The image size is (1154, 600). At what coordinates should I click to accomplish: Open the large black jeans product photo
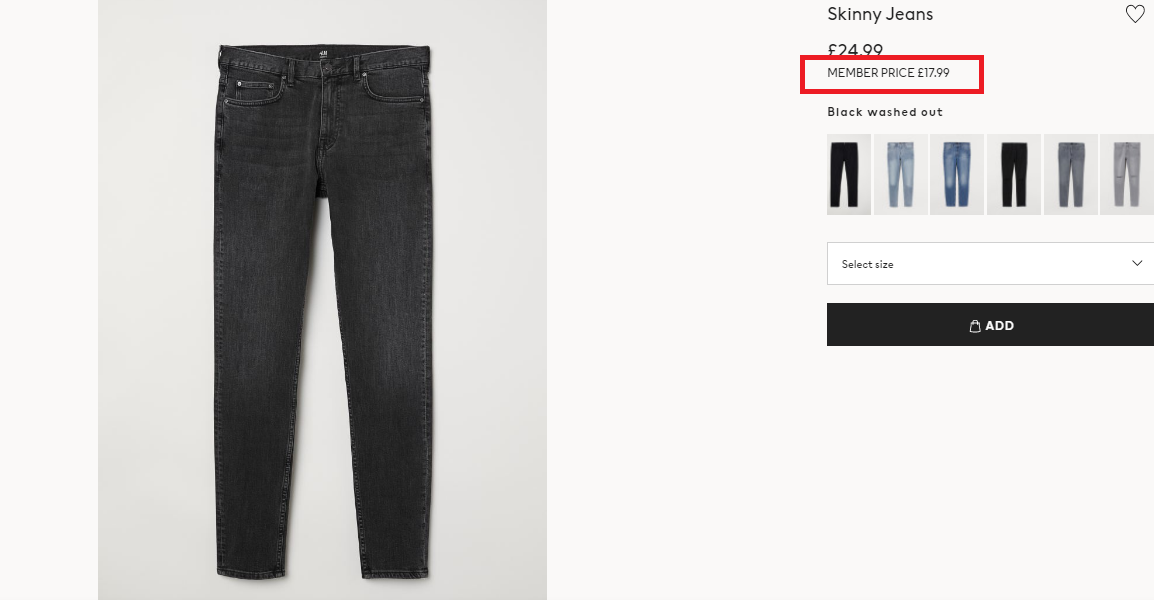pos(322,300)
